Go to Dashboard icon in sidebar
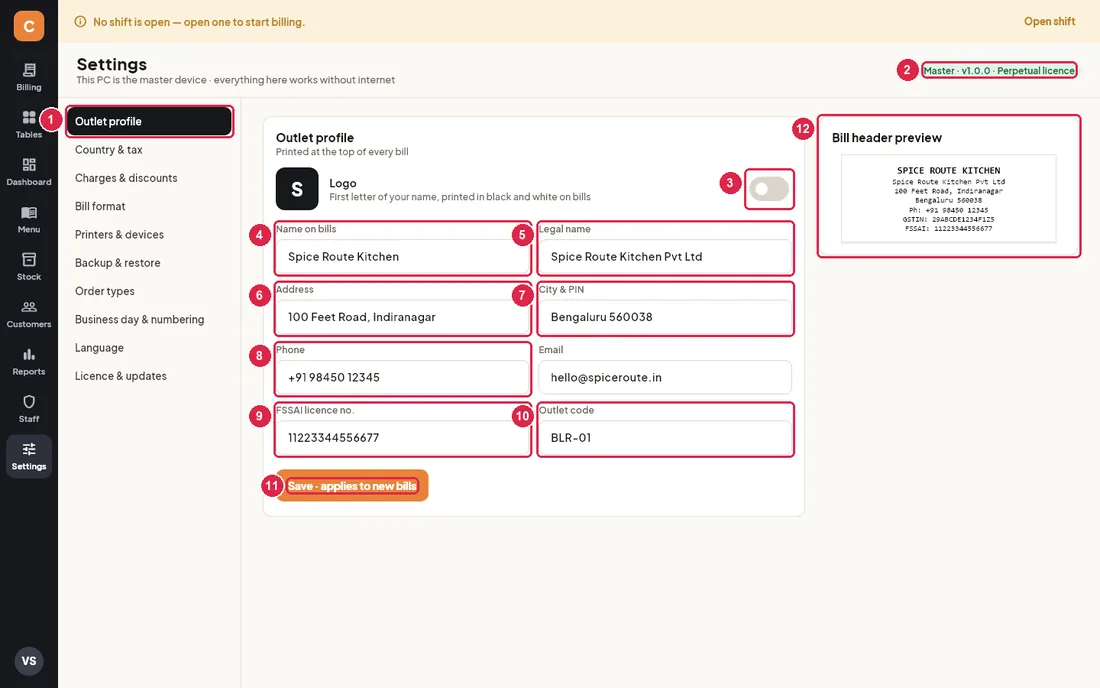The image size is (1100, 688). (x=29, y=165)
